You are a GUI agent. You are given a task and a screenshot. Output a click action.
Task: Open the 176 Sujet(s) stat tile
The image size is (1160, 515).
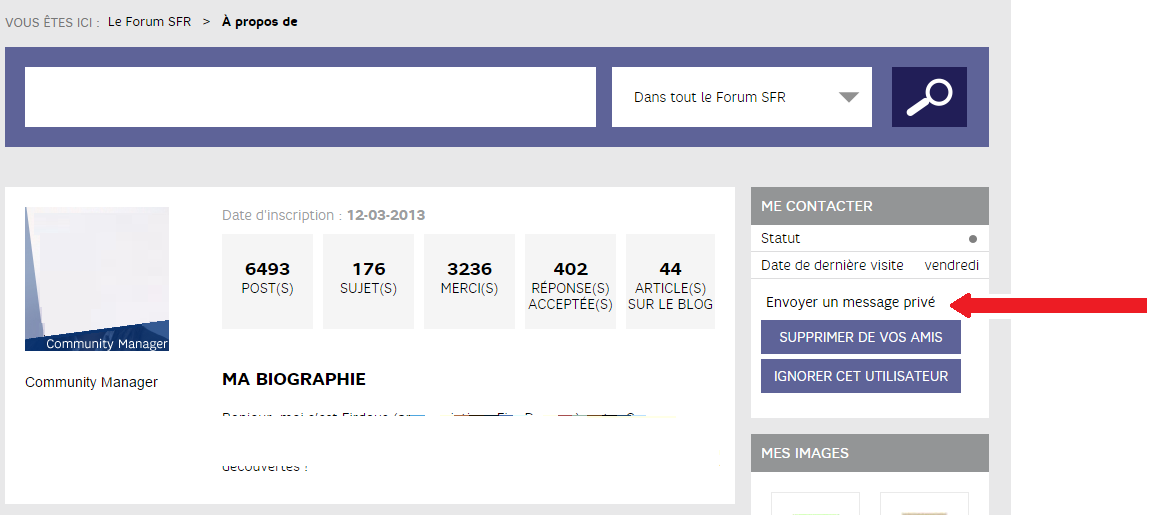(x=368, y=280)
